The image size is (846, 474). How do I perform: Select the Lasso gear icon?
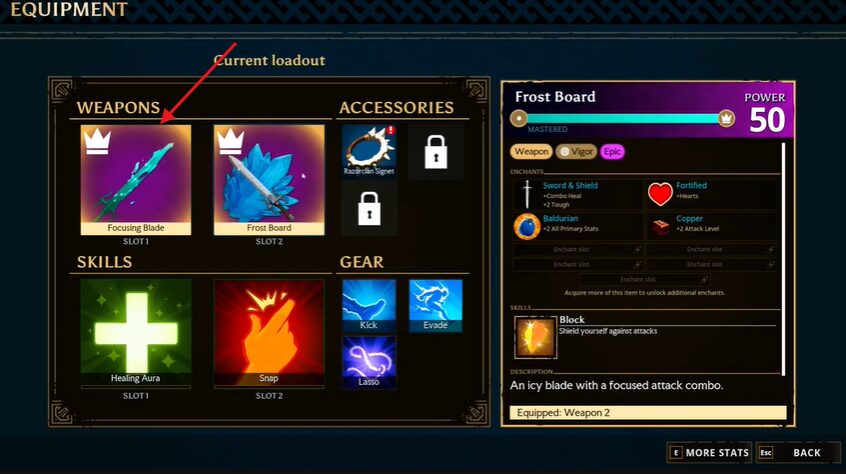point(369,362)
